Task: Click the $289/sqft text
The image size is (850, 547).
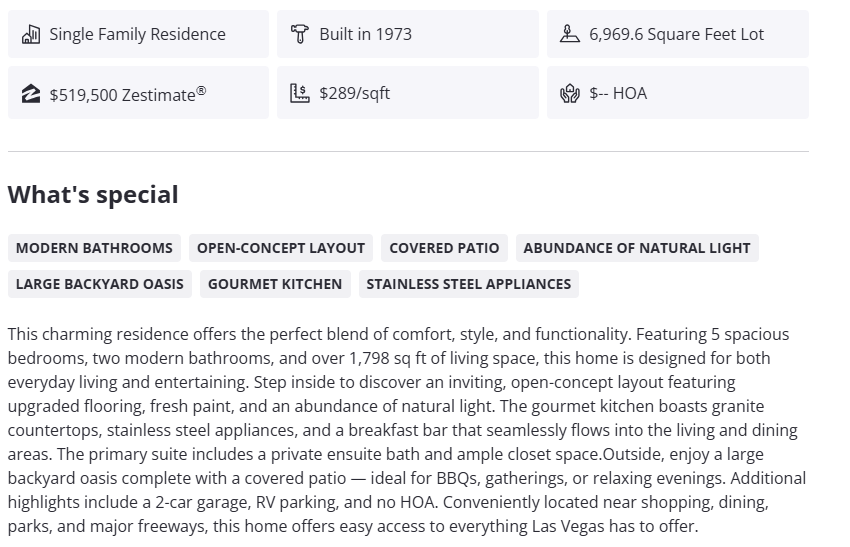Action: (355, 93)
